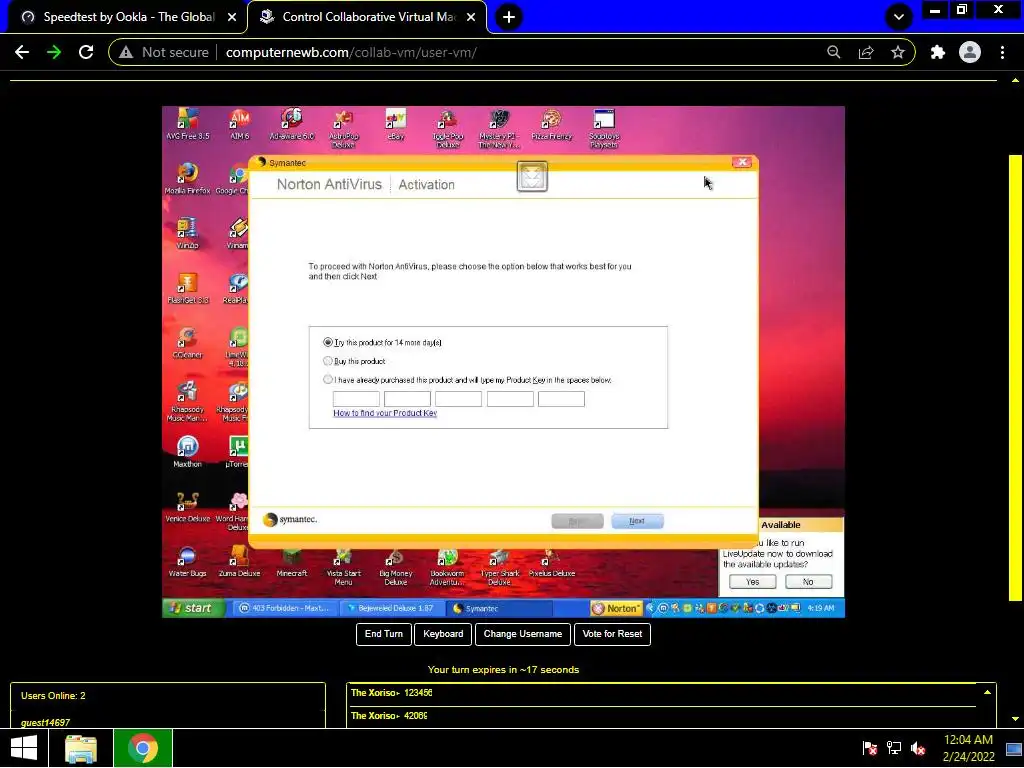1024x768 pixels.
Task: Close the Symantec activation window
Action: tap(742, 163)
